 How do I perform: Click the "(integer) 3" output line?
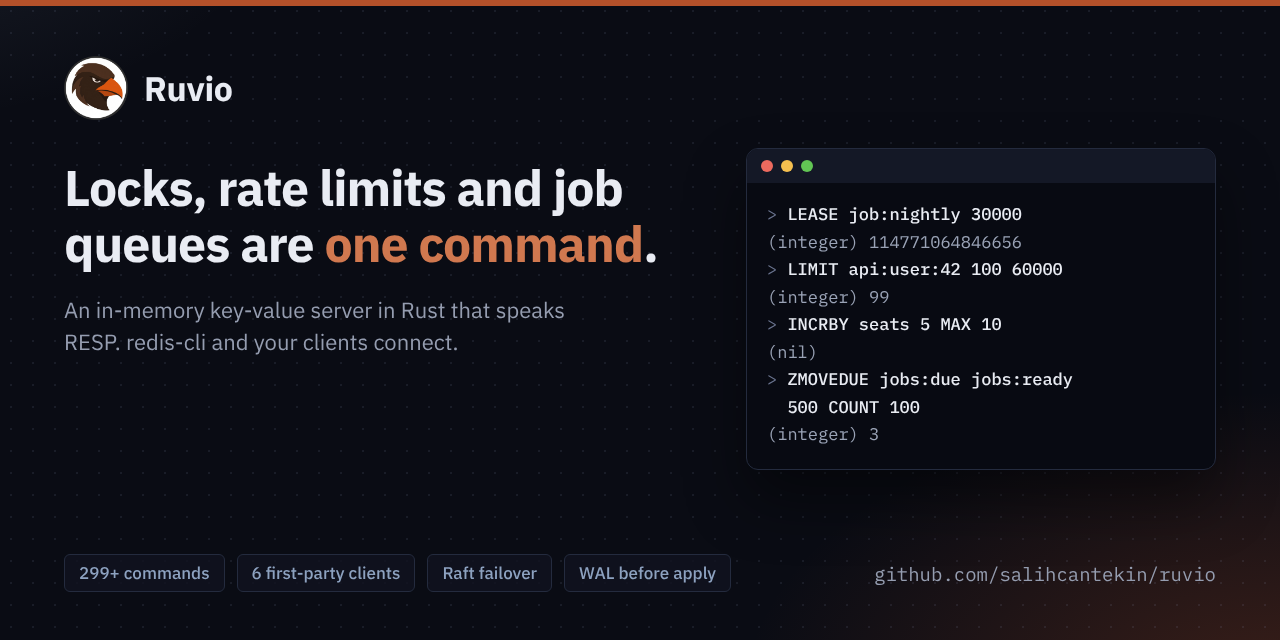click(x=823, y=435)
